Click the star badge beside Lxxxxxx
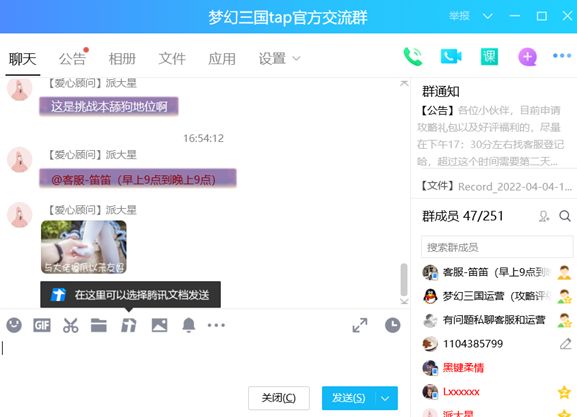The height and width of the screenshot is (417, 577). point(564,392)
